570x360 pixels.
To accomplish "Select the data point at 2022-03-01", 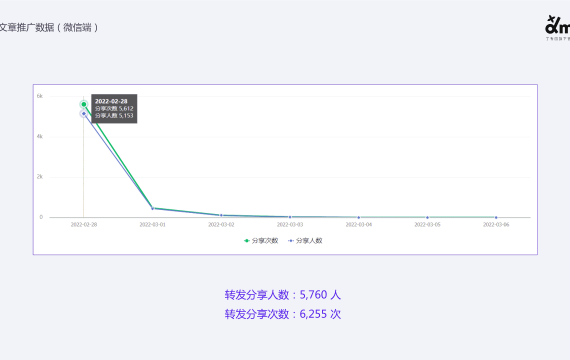I will [152, 208].
